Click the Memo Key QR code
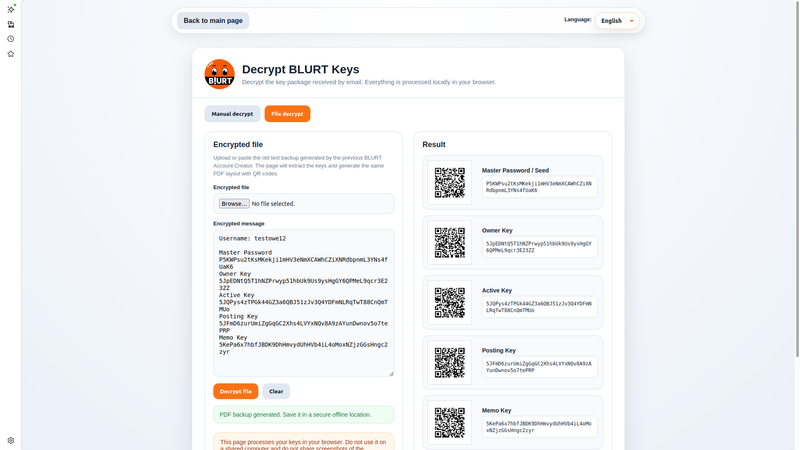800x450 pixels. (x=449, y=422)
